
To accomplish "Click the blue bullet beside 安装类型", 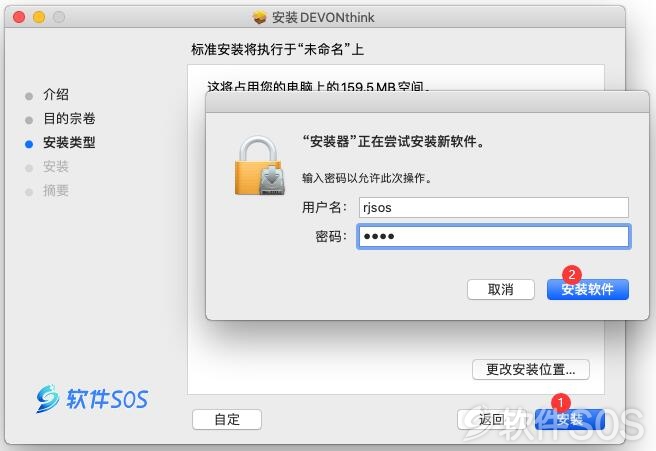I will [29, 144].
